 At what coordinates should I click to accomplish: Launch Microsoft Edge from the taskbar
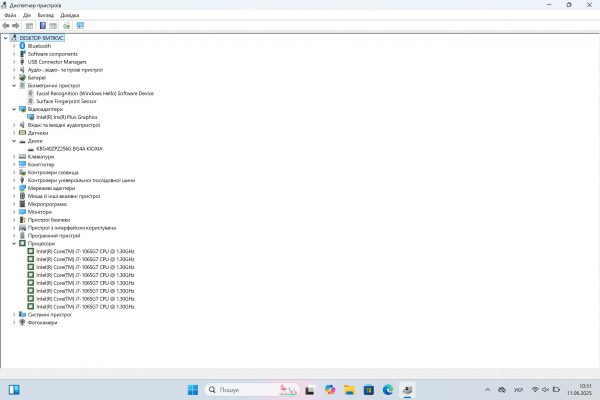(388, 390)
